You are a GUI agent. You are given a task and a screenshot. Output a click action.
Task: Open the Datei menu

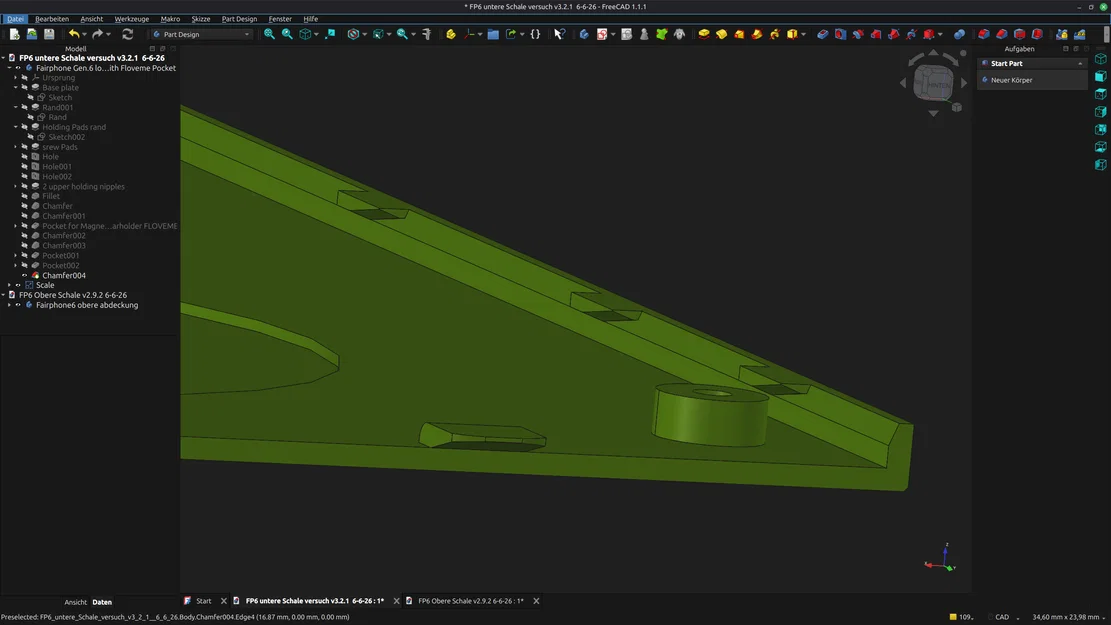point(15,19)
